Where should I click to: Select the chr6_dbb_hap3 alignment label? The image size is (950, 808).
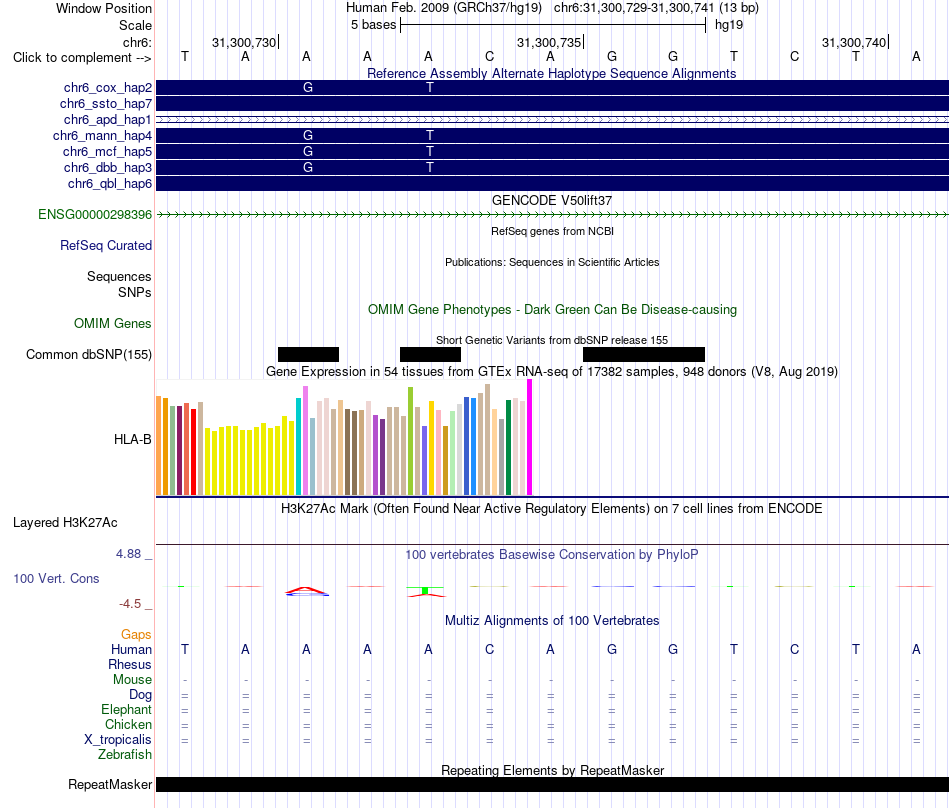[x=108, y=167]
